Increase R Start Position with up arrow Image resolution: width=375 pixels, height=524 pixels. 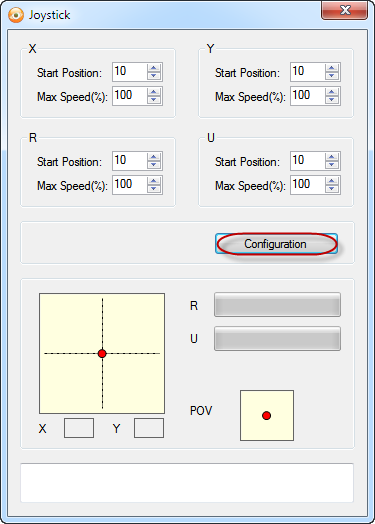tap(154, 157)
